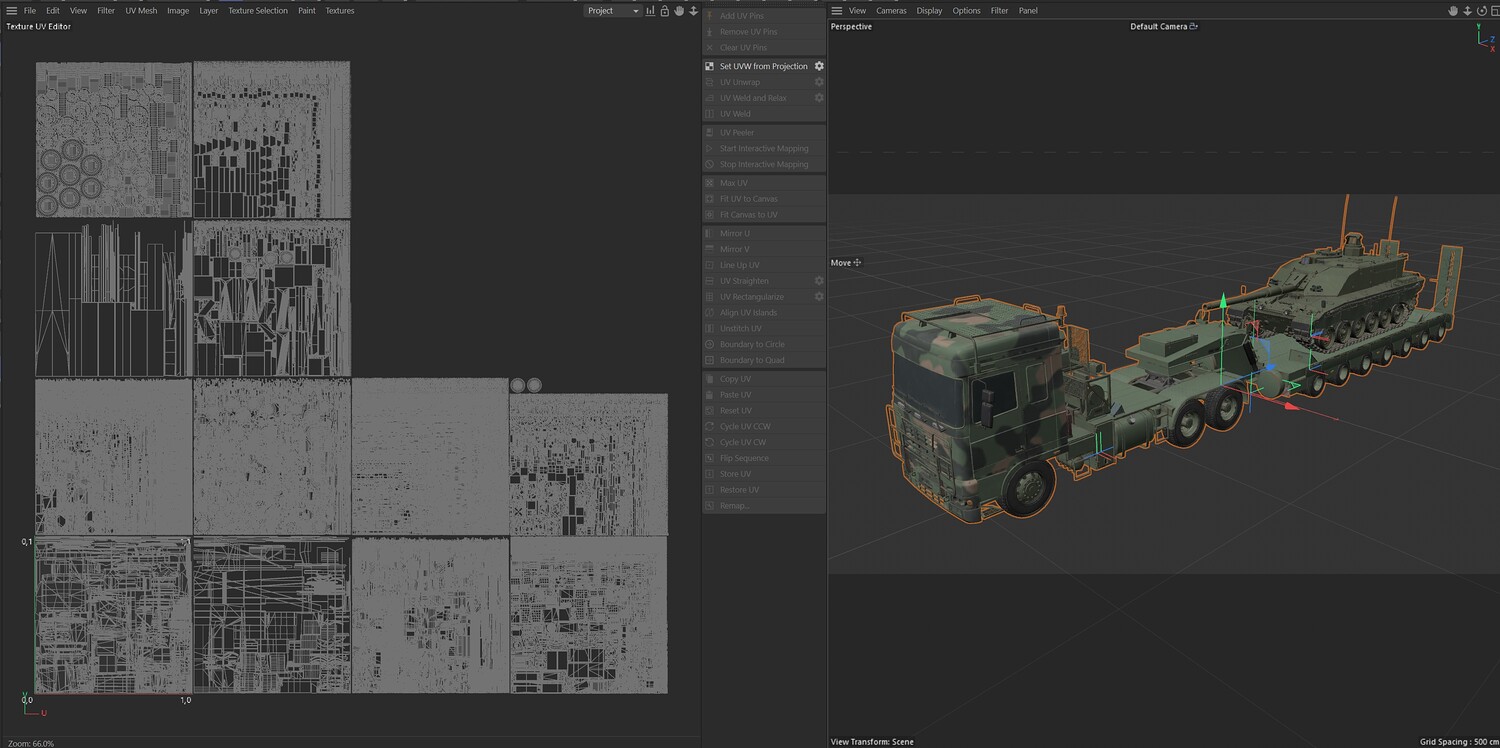
Task: Click the UV Straighten command
Action: (x=764, y=281)
